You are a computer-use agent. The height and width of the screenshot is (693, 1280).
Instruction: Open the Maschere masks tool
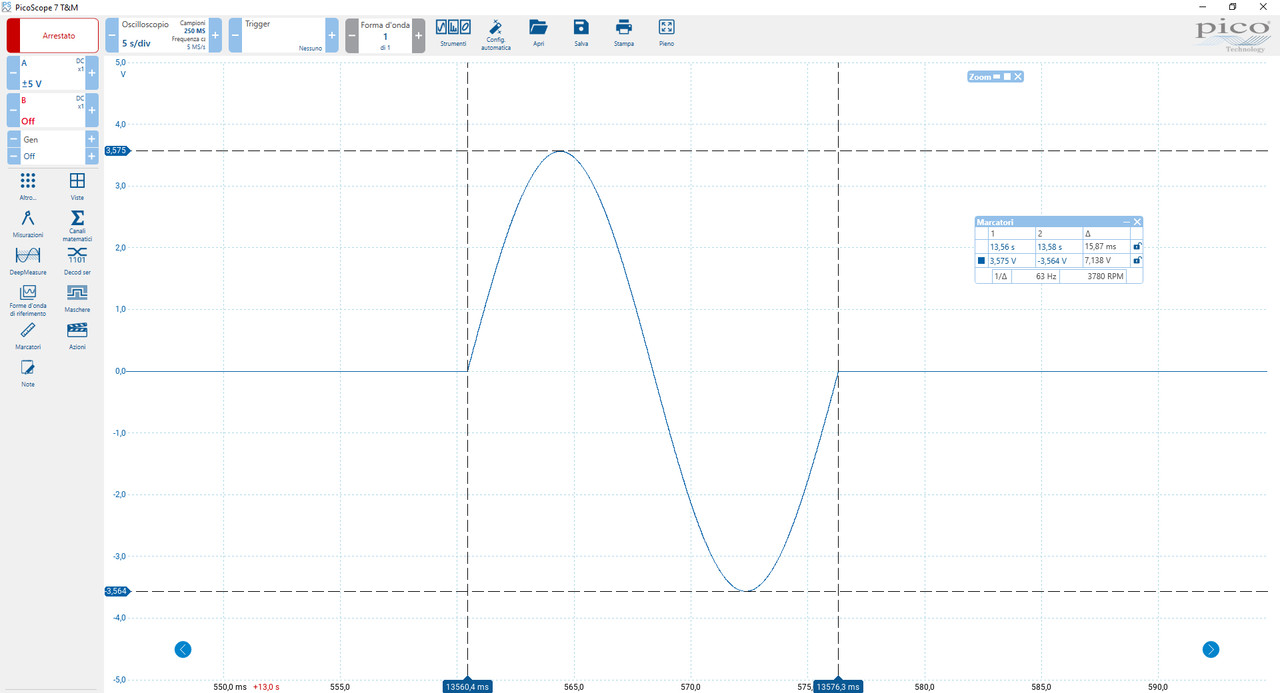click(77, 298)
